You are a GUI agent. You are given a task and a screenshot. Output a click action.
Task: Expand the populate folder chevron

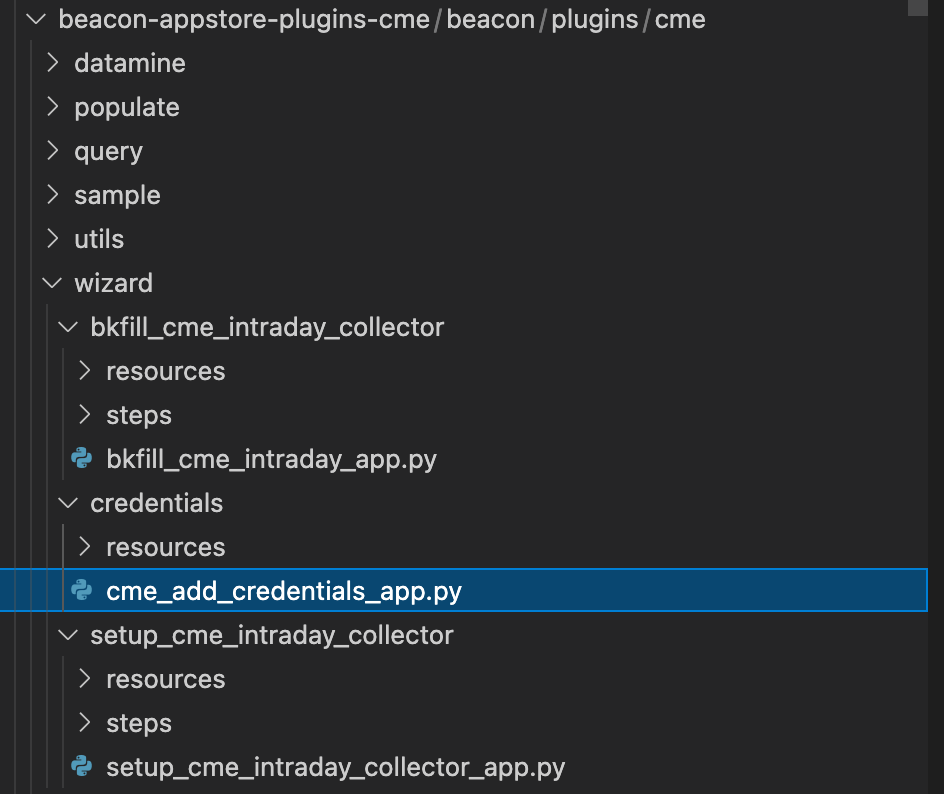(x=53, y=107)
